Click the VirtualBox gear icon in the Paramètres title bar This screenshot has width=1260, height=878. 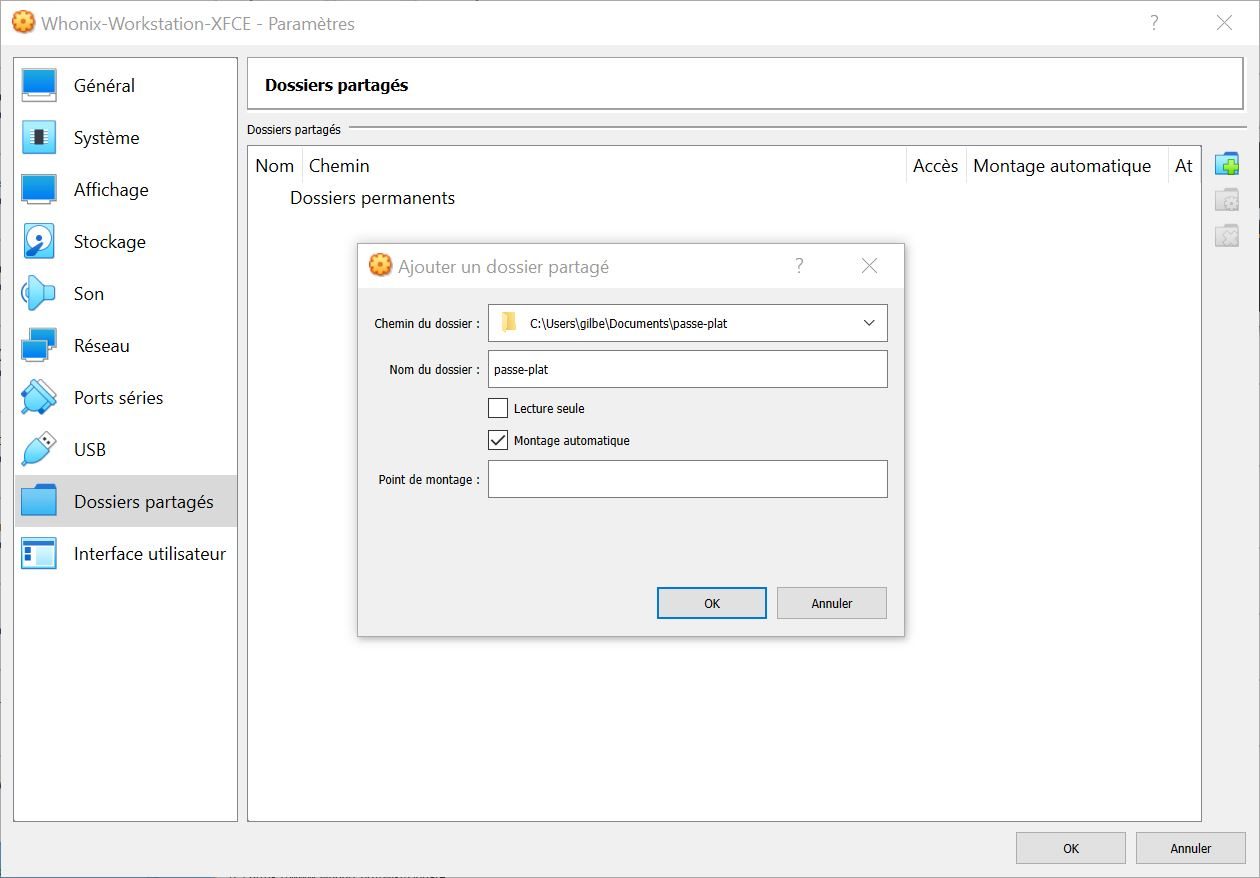coord(23,22)
